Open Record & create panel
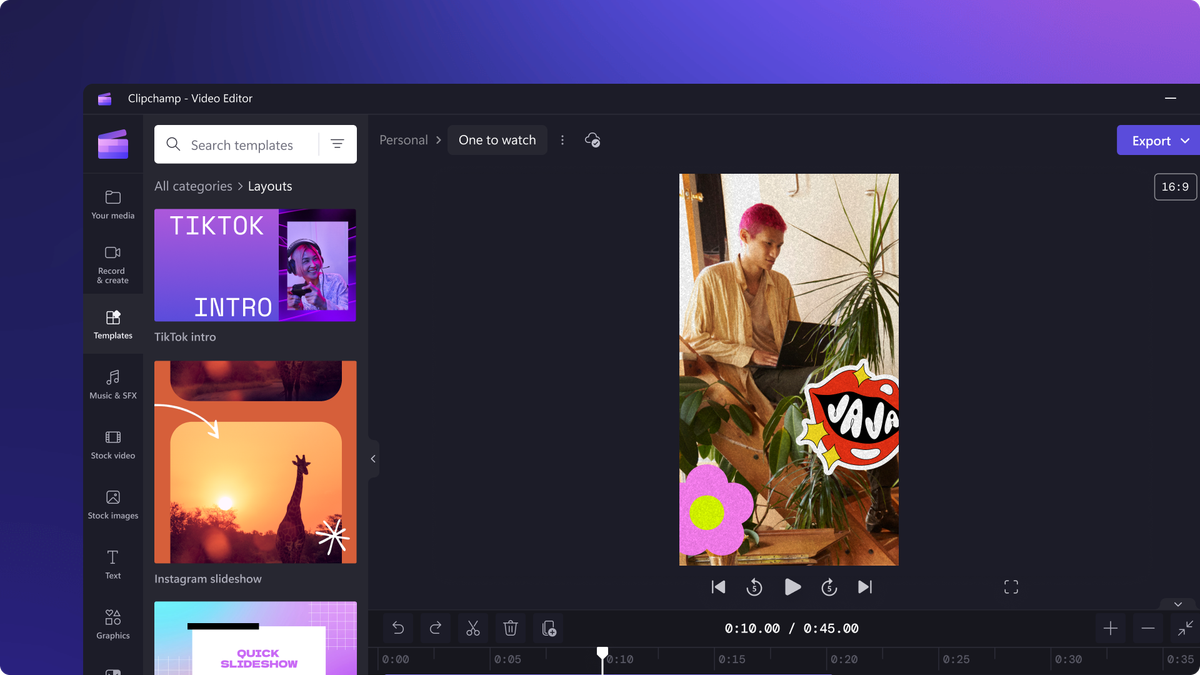1200x675 pixels. (x=113, y=264)
